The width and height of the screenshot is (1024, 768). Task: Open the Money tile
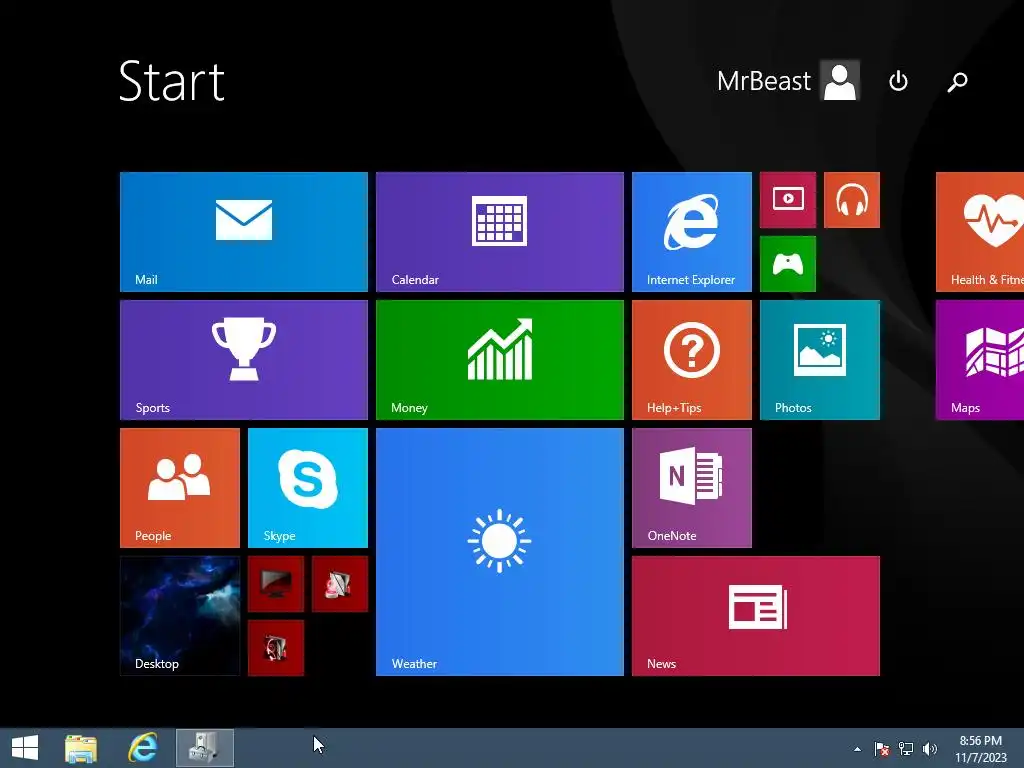(x=500, y=360)
